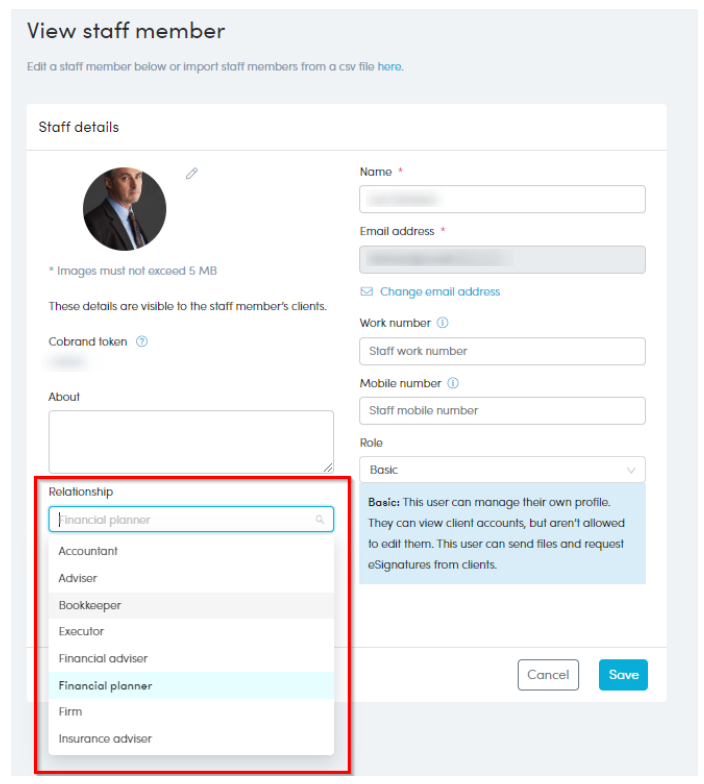Click the Work number info icon

pos(442,322)
